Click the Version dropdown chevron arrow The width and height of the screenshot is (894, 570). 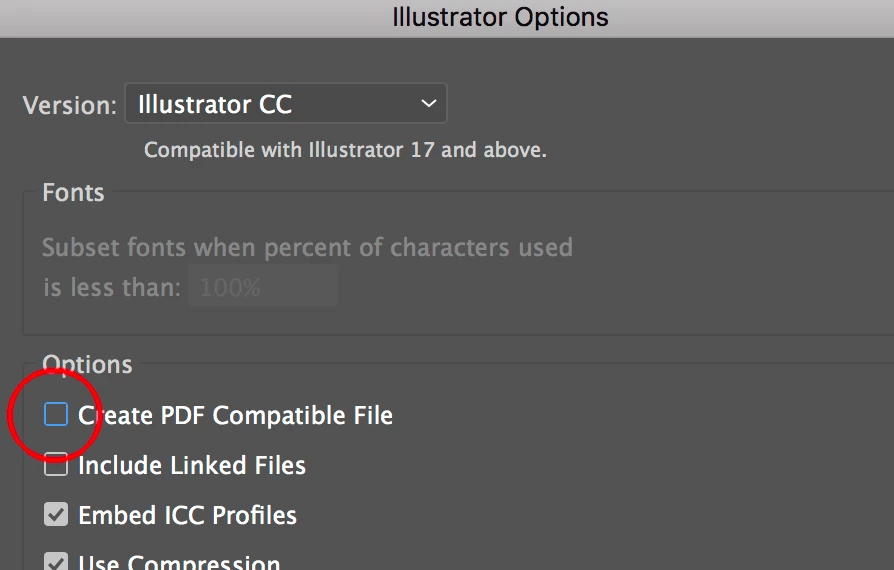(x=429, y=104)
